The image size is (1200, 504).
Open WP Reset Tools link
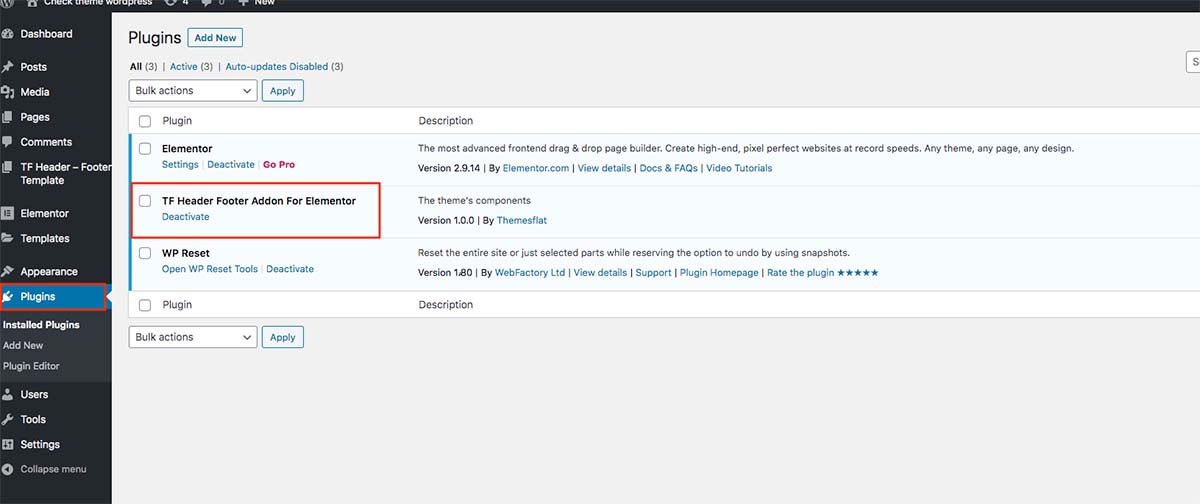(x=210, y=269)
